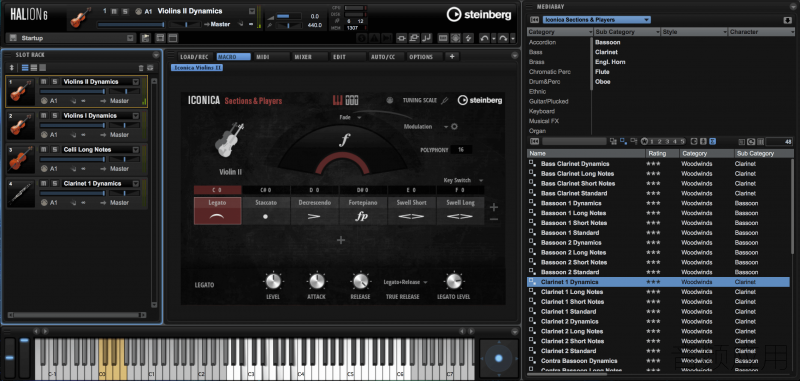Click the plus button after OPTIONS tab
Screen dimensions: 800x381
452,57
